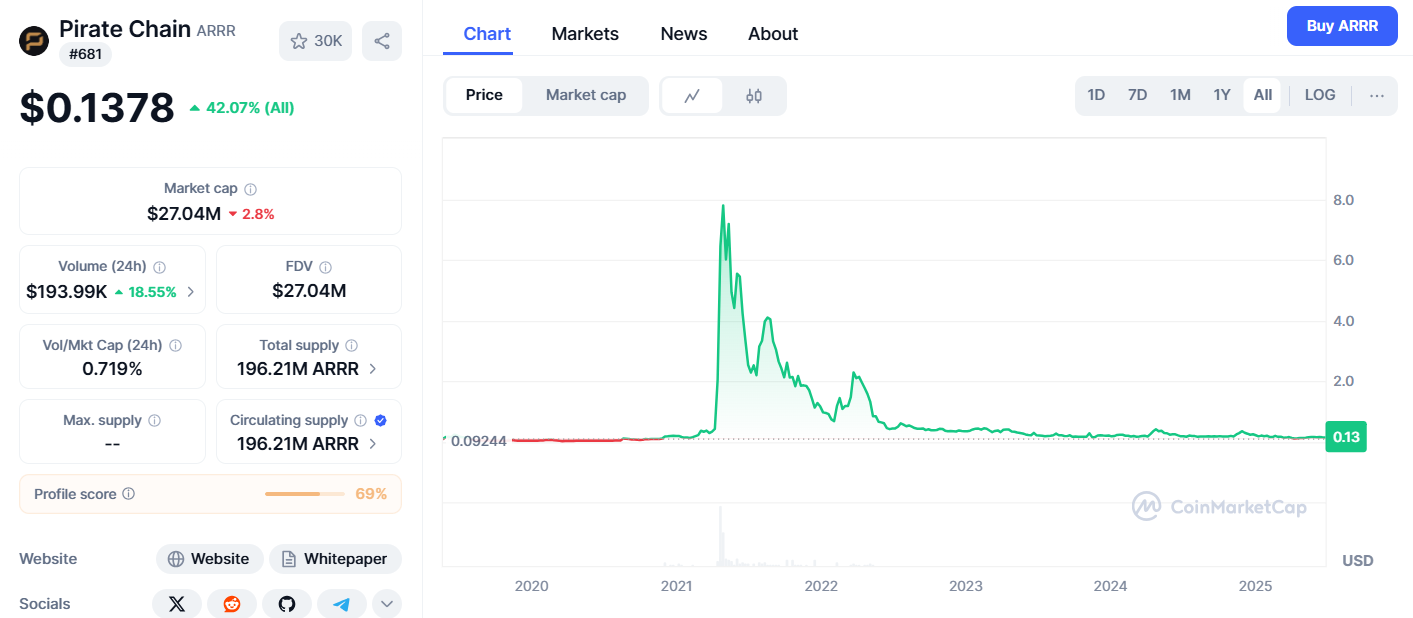The width and height of the screenshot is (1413, 618).
Task: Open the Whitepaper link
Action: [x=335, y=559]
